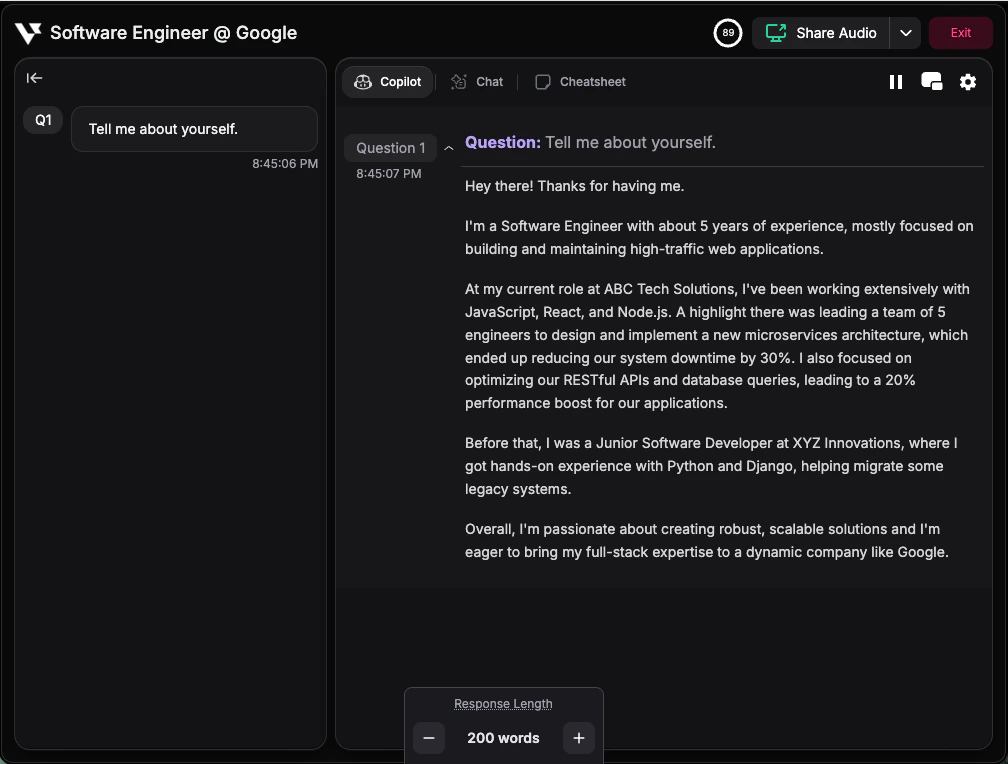Click the Share Audio button
The width and height of the screenshot is (1008, 764).
[821, 33]
